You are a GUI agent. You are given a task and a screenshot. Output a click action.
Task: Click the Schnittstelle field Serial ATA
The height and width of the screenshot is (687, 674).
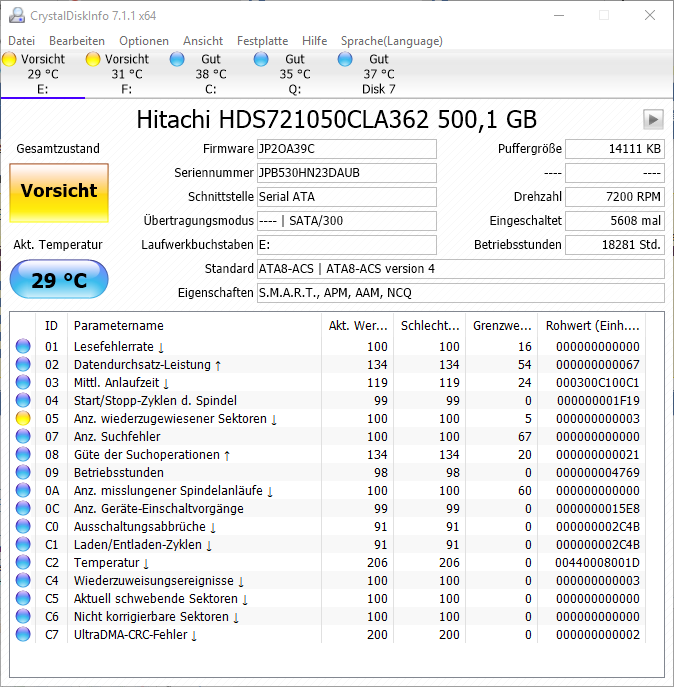click(x=347, y=197)
